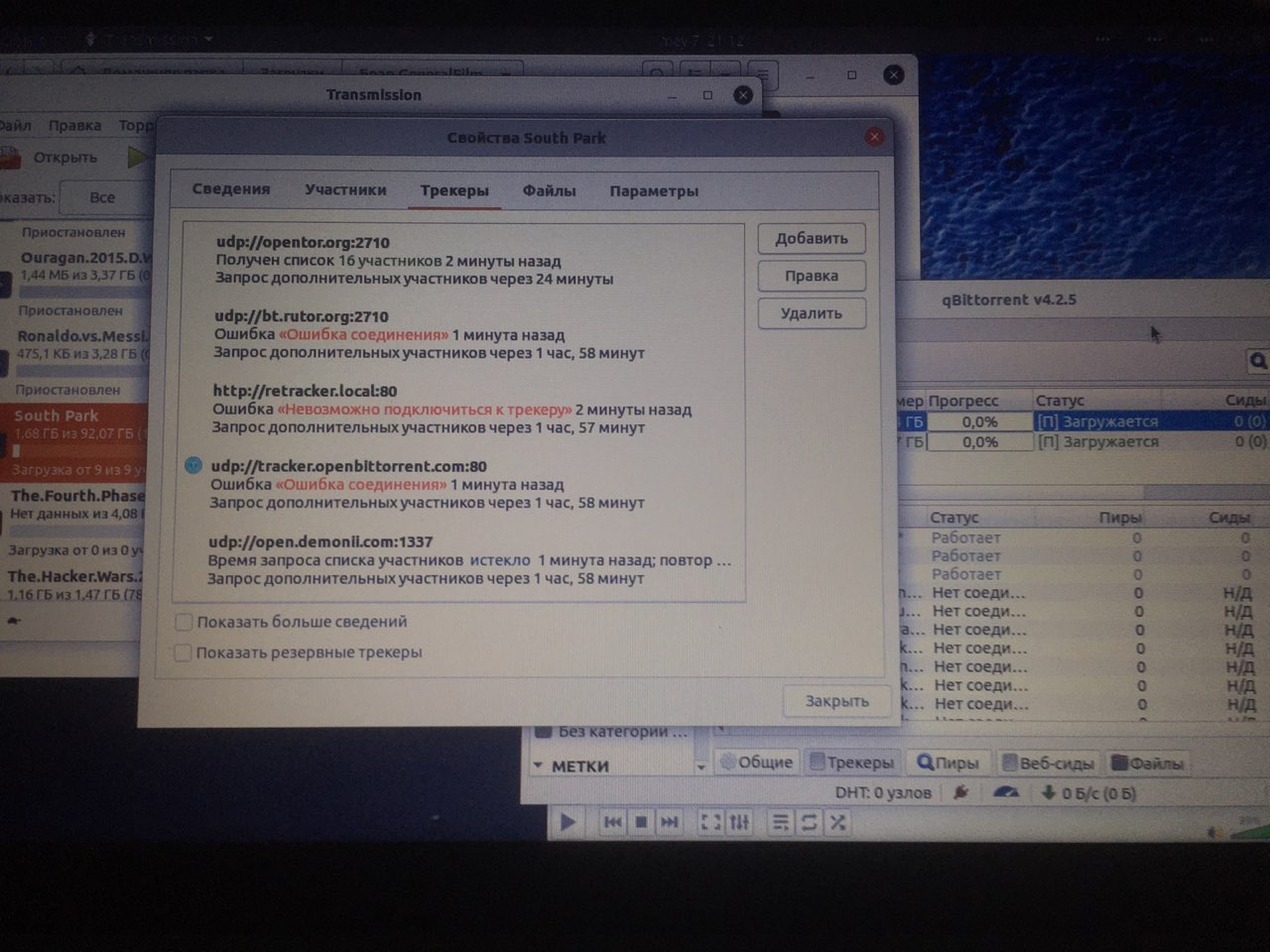Viewport: 1270px width, 952px height.
Task: Click next track button in media player
Action: click(x=670, y=822)
